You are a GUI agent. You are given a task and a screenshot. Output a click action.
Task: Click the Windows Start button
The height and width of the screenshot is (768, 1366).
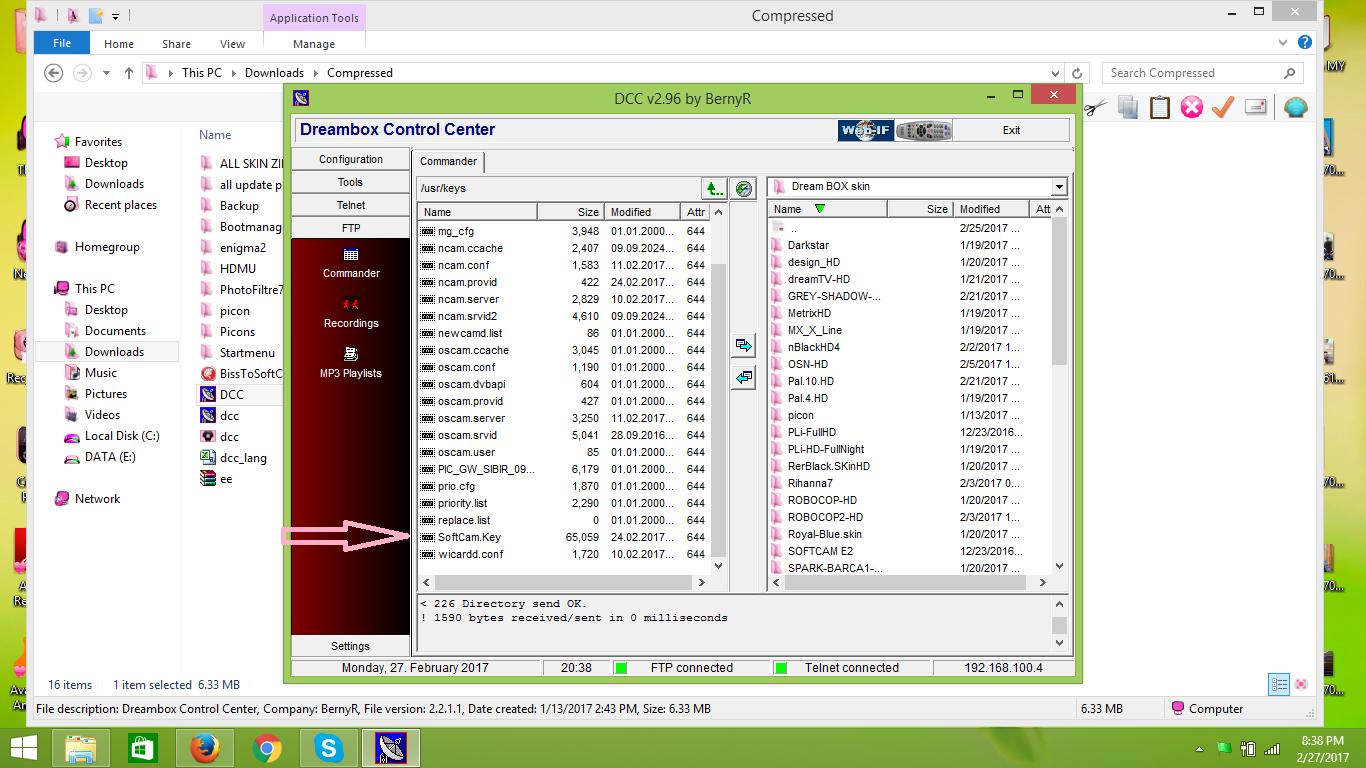[23, 747]
